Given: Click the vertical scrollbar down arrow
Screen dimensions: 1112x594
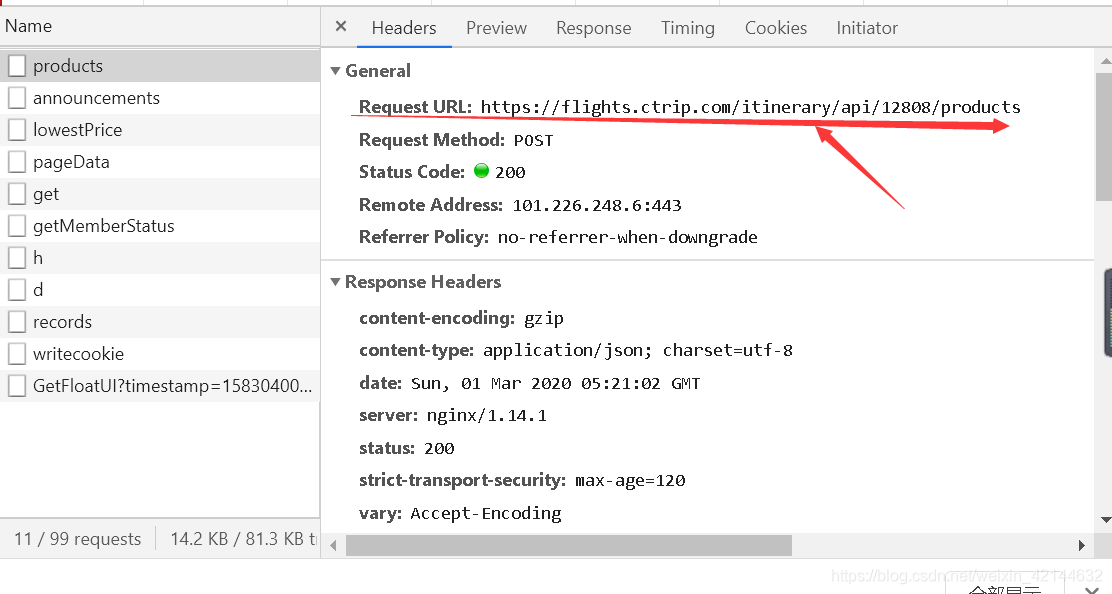Looking at the screenshot, I should [1106, 520].
